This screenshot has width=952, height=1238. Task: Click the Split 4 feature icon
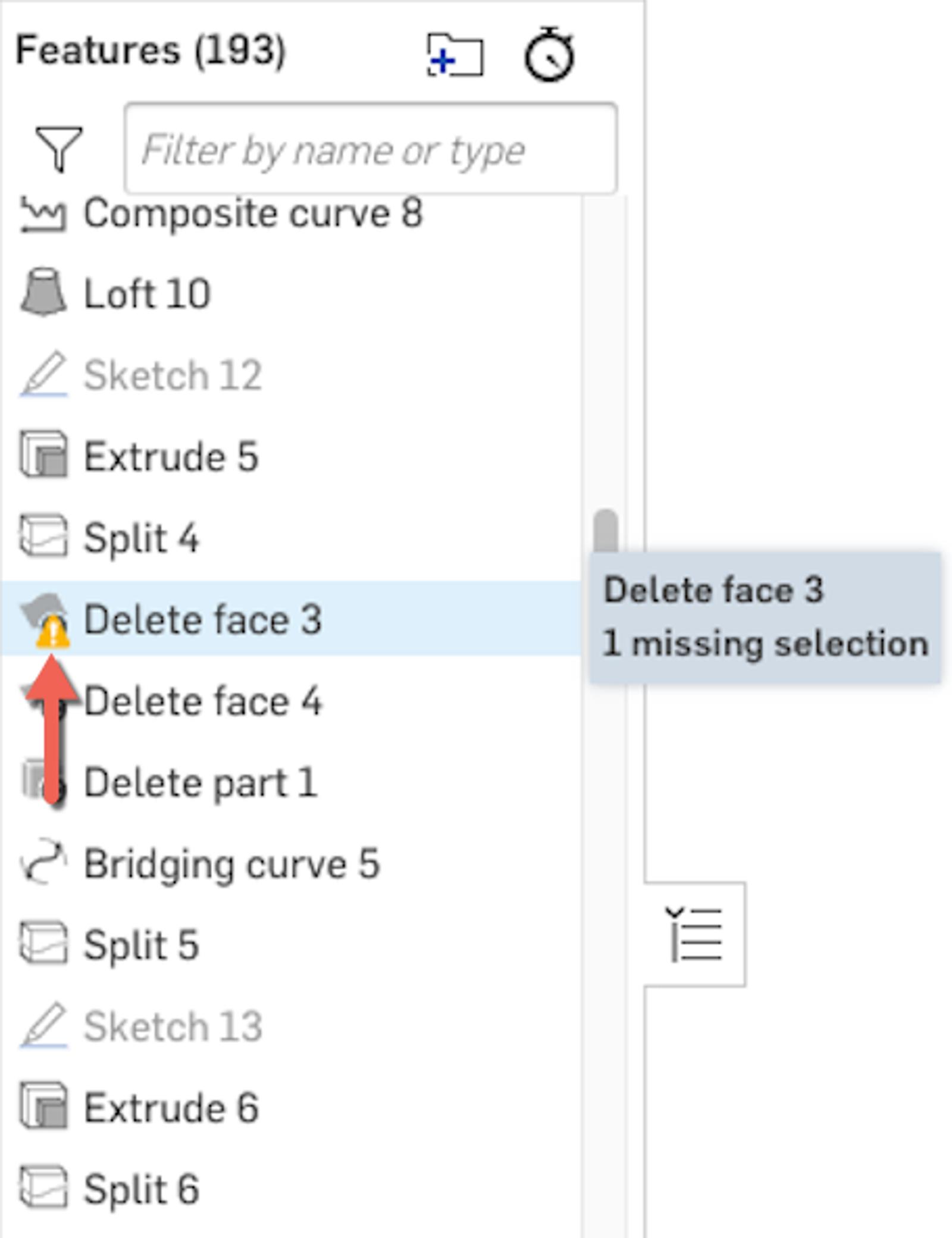[x=43, y=537]
